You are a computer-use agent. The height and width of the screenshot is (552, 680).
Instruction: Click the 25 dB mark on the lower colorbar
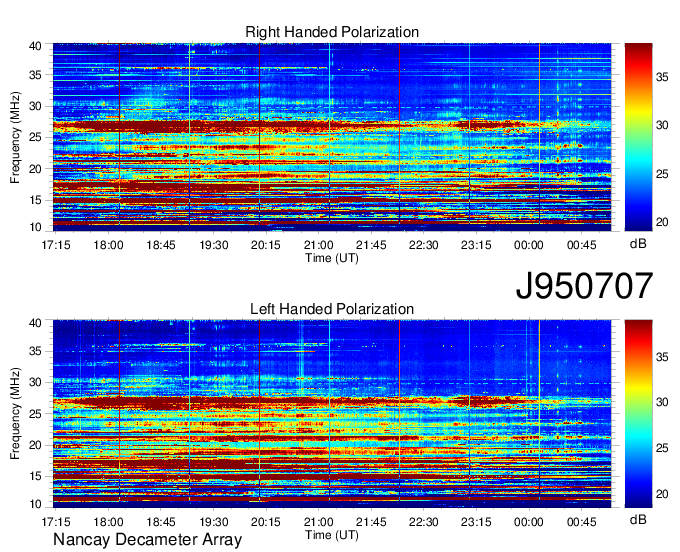pos(662,448)
